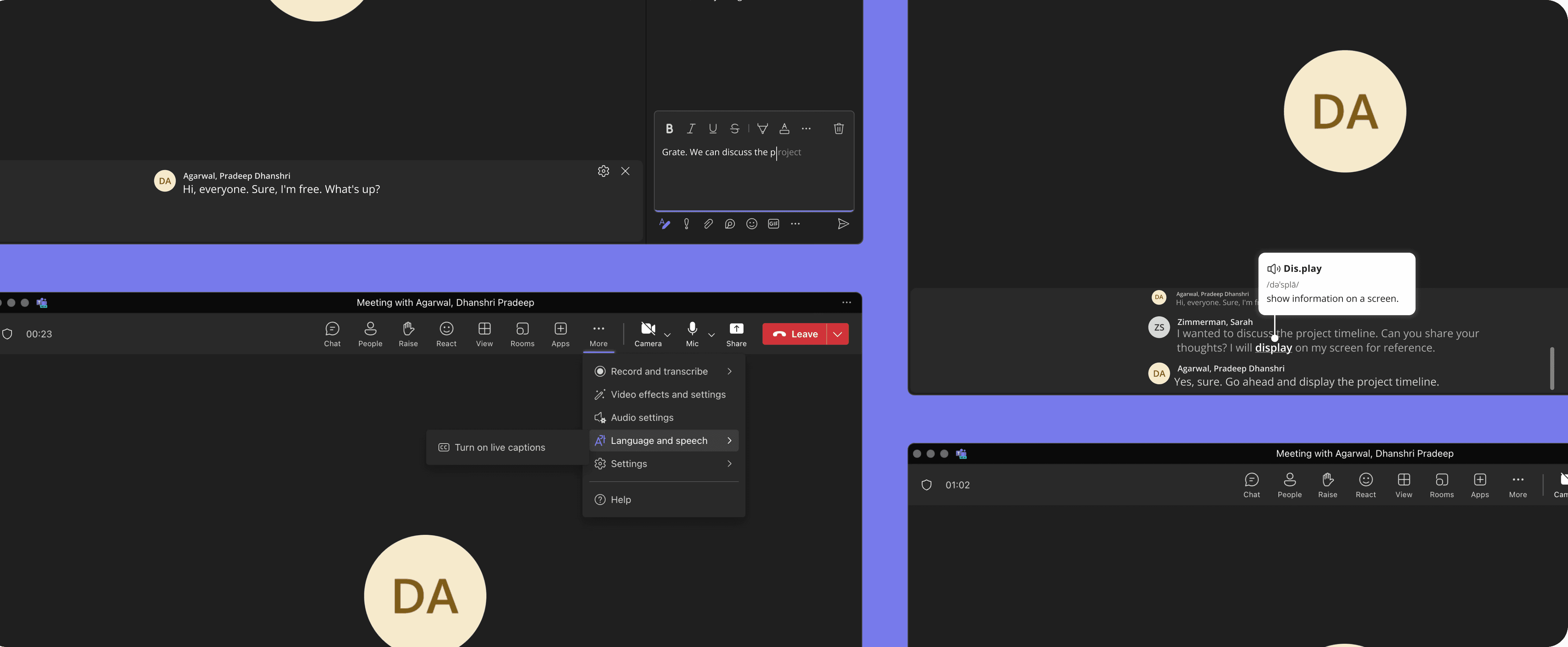Attach a file with the paperclip icon
The height and width of the screenshot is (647, 1568).
tap(708, 224)
